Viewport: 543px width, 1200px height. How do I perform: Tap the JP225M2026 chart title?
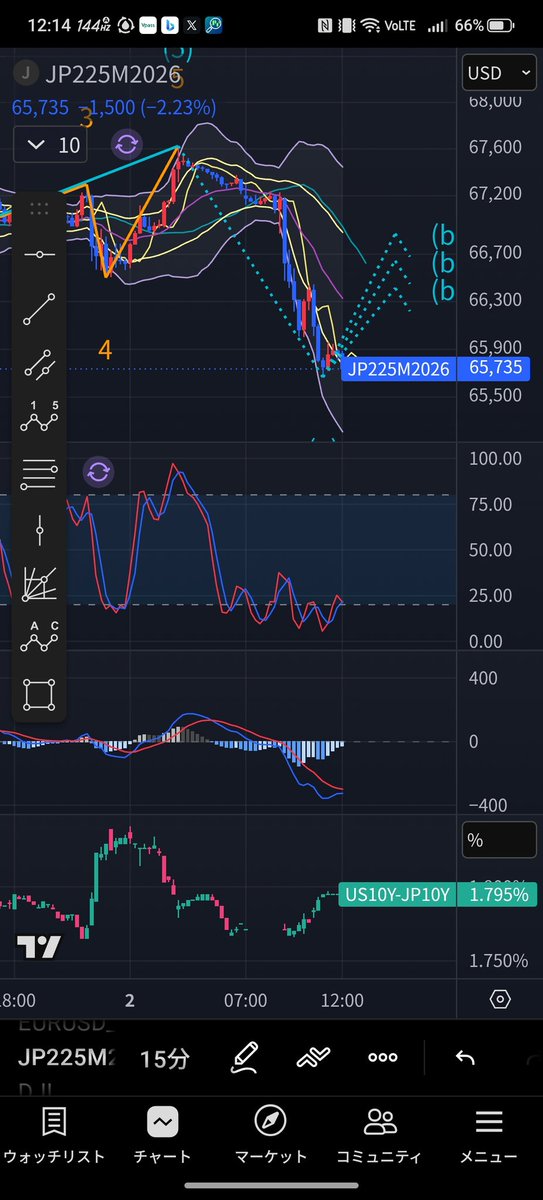click(112, 73)
